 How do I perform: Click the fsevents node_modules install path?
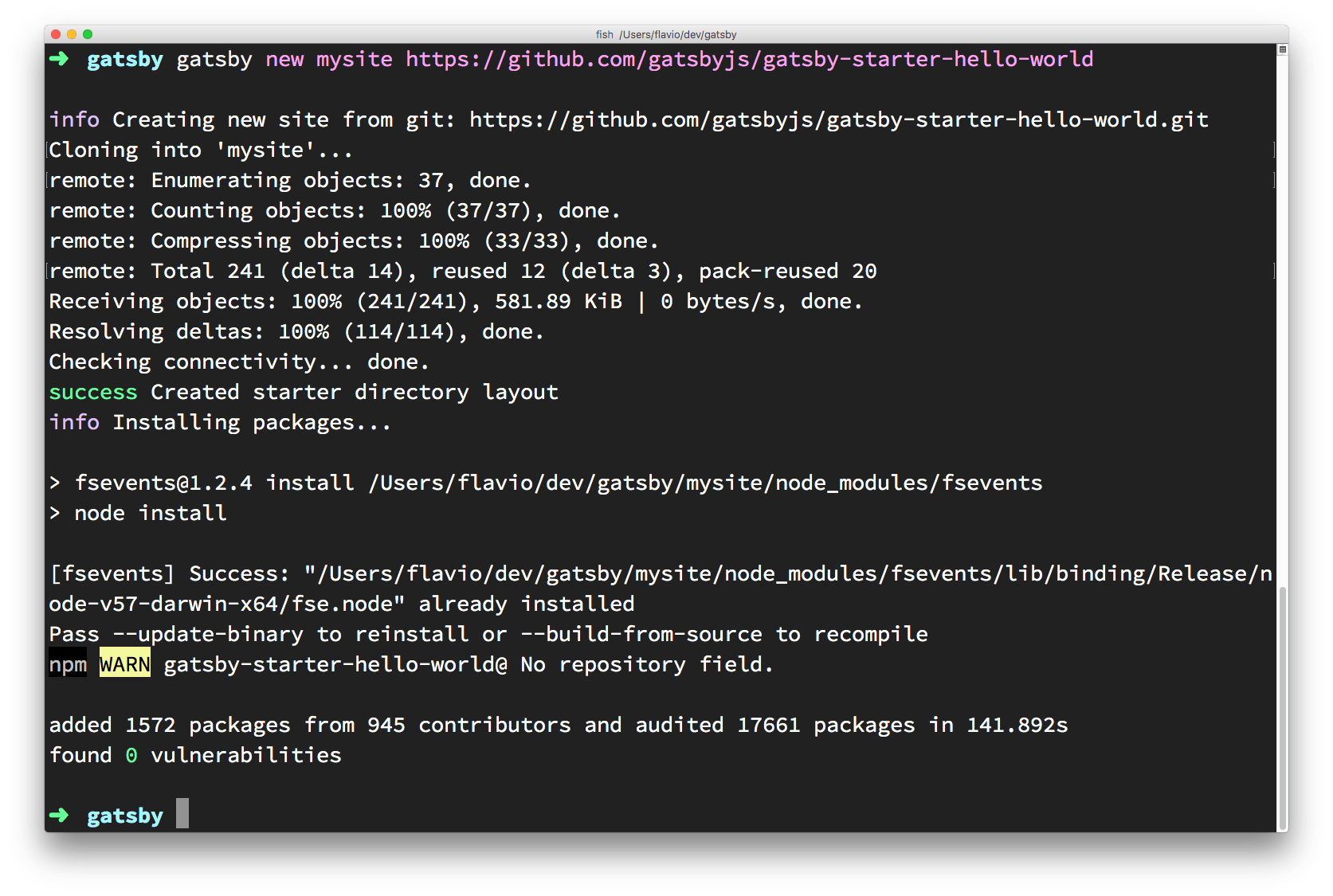click(704, 483)
